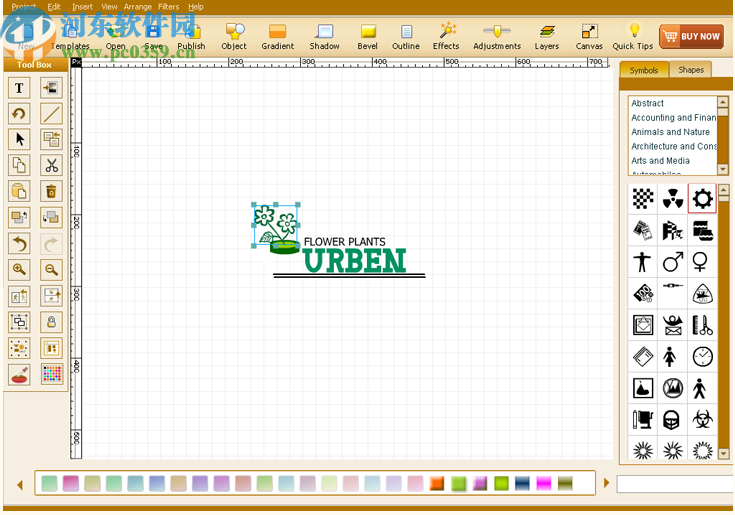735x515 pixels.
Task: Open the color grid palette tool
Action: (51, 374)
